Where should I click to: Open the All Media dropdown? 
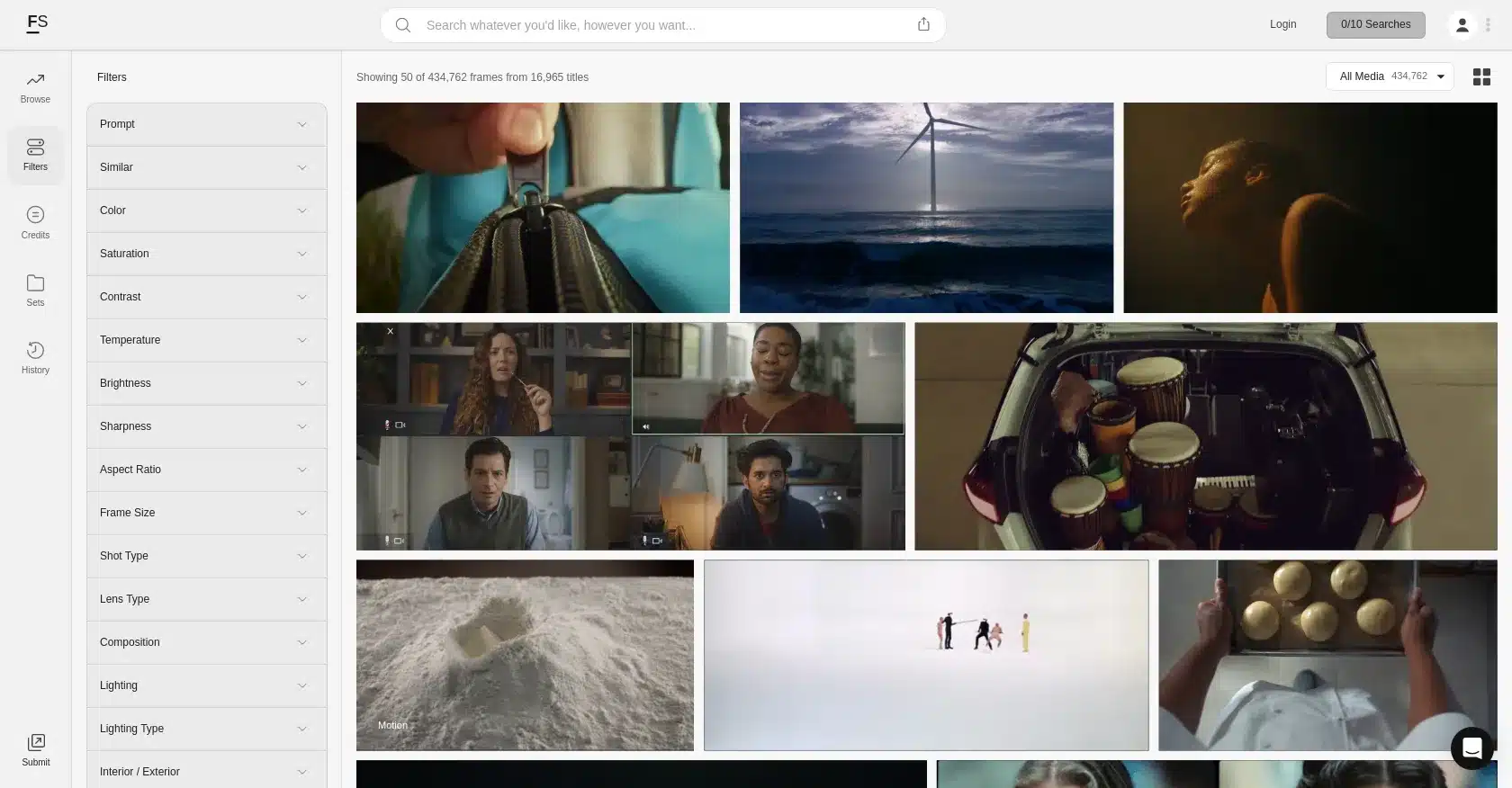click(x=1390, y=76)
